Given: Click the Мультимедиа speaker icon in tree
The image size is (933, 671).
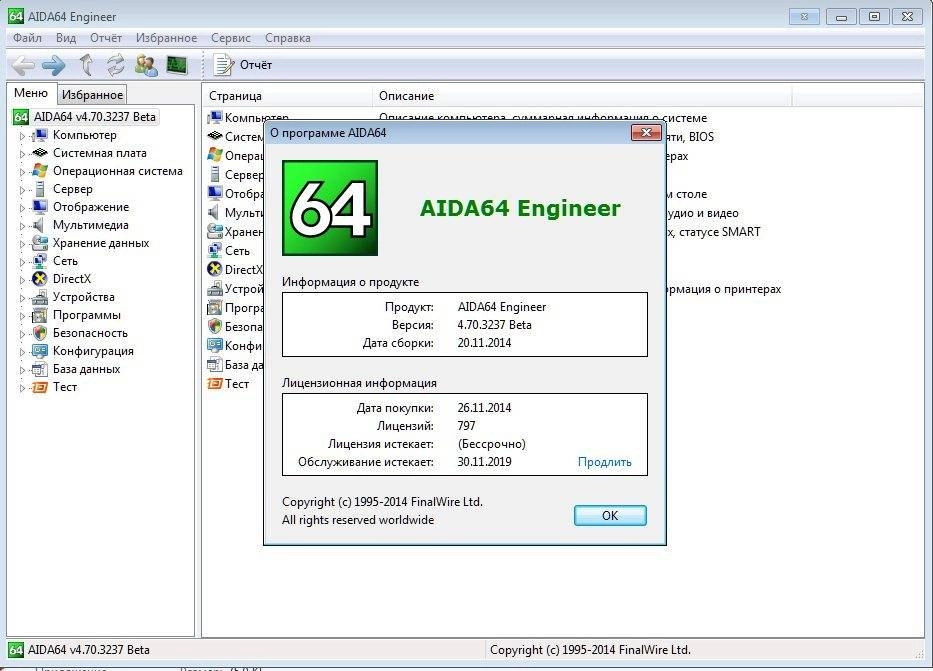Looking at the screenshot, I should (x=39, y=225).
